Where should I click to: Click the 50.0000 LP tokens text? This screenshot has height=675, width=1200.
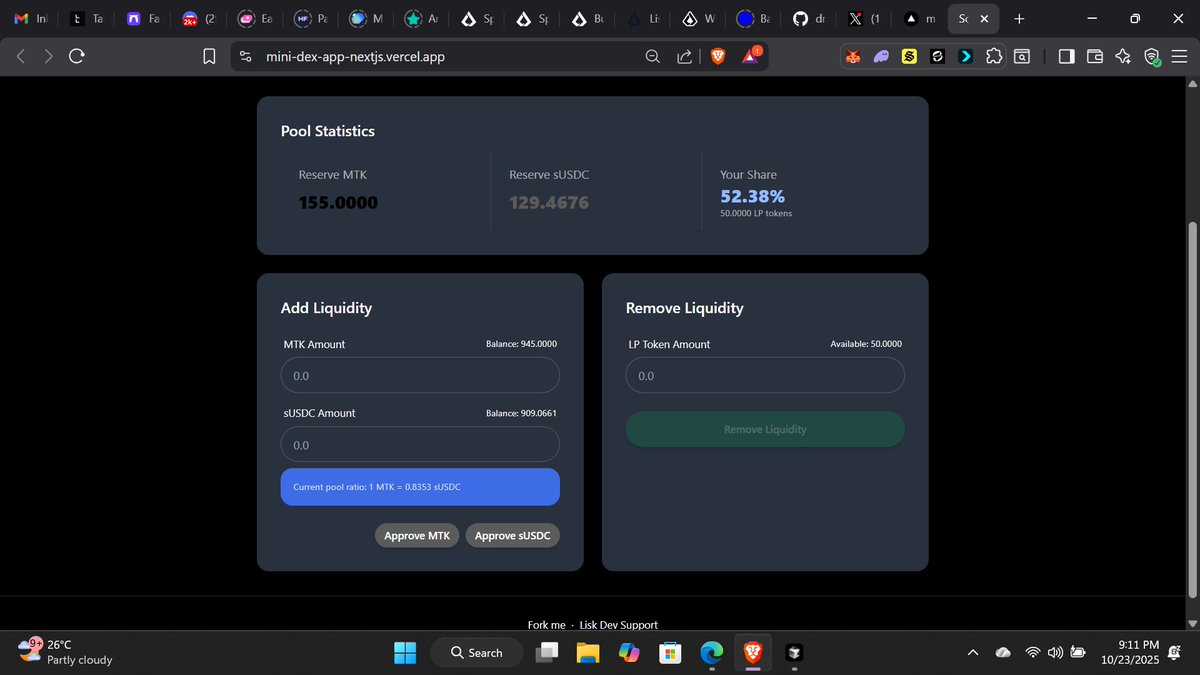click(756, 213)
